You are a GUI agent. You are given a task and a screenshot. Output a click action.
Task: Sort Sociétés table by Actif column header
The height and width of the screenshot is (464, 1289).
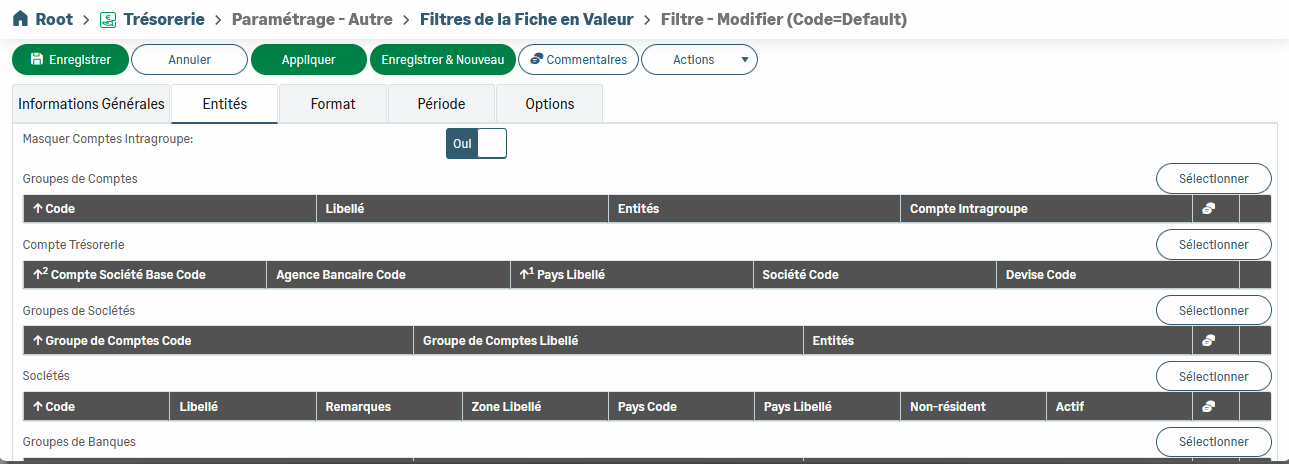1070,407
